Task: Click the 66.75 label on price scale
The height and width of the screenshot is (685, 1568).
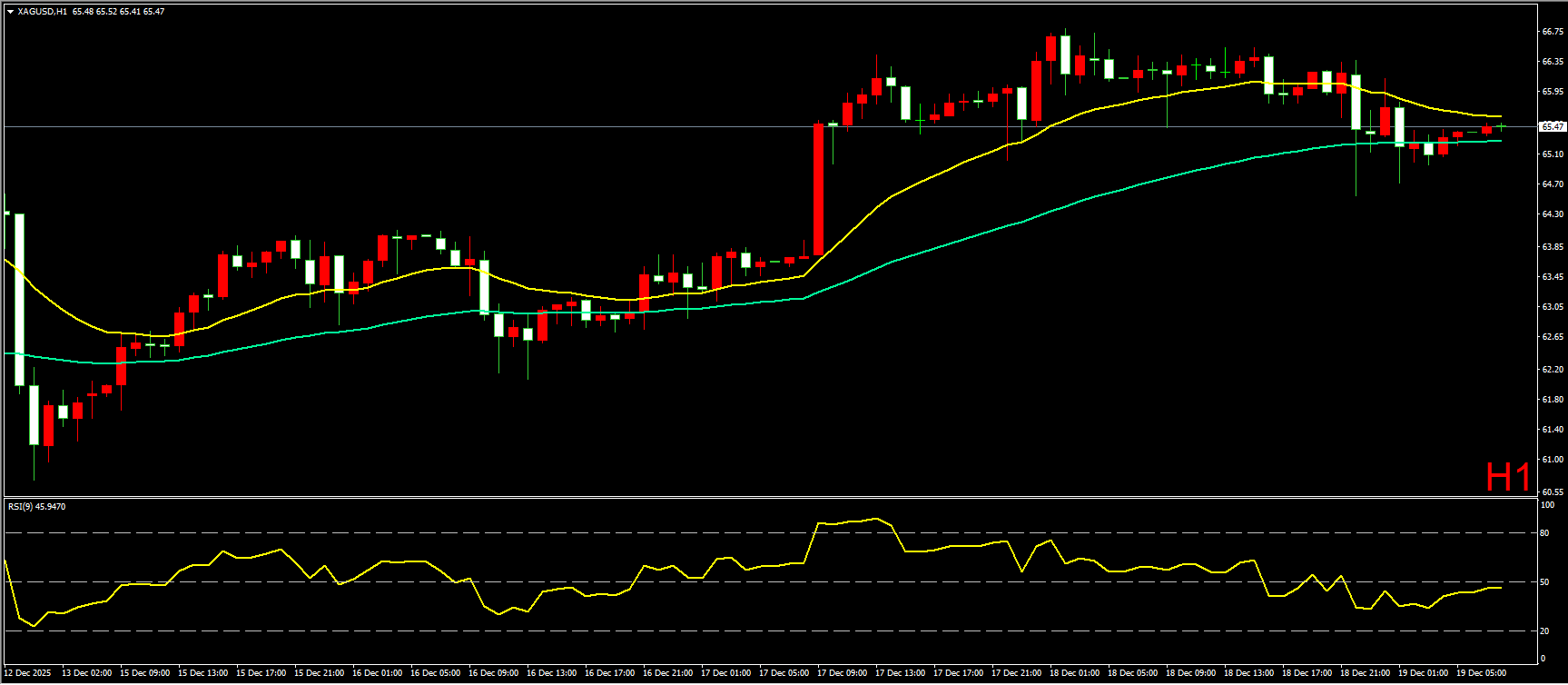Action: (x=1552, y=31)
